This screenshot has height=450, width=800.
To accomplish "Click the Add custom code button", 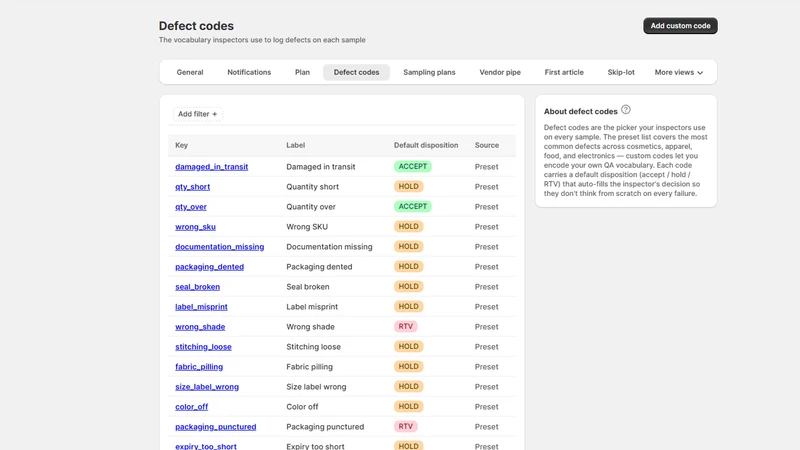I will (680, 26).
